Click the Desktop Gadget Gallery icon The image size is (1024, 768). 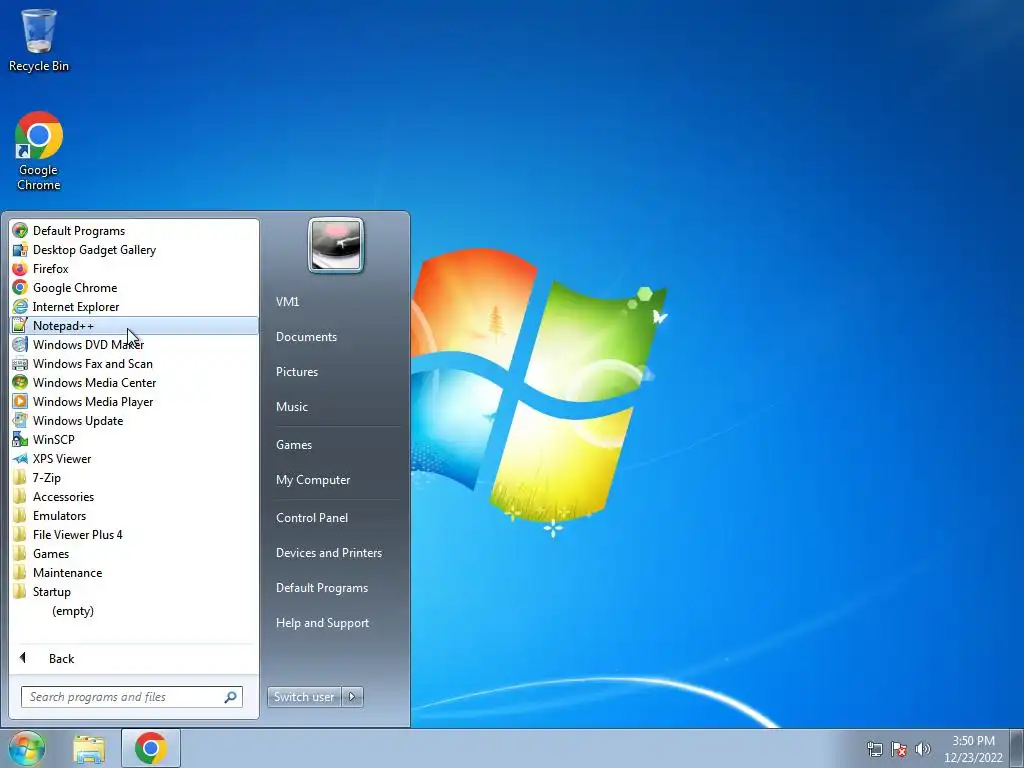[20, 249]
